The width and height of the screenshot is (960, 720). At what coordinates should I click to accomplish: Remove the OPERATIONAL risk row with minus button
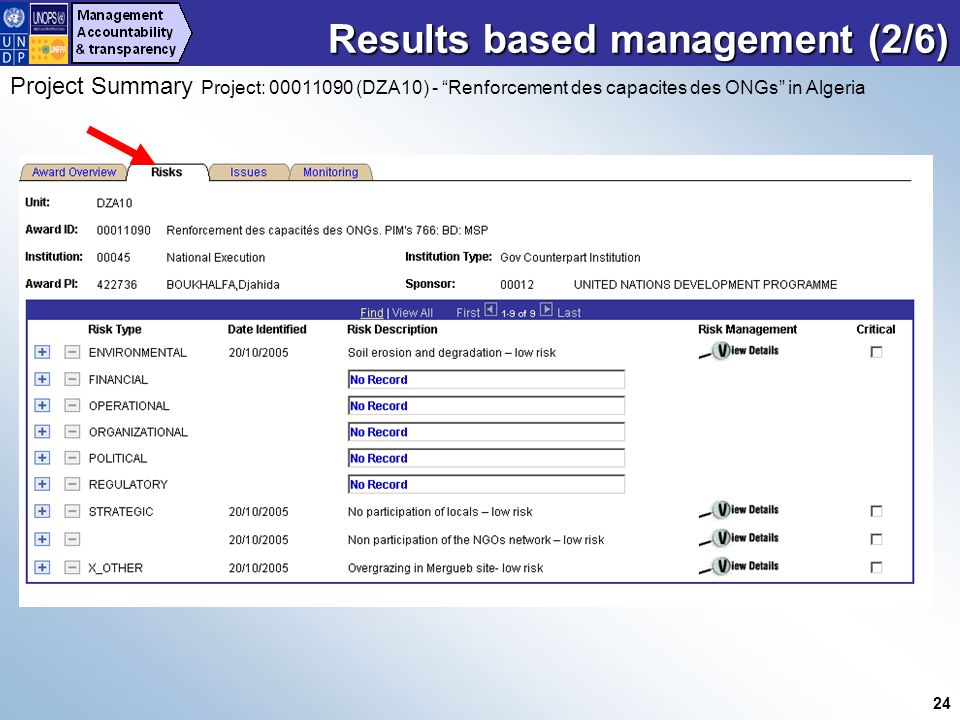72,405
